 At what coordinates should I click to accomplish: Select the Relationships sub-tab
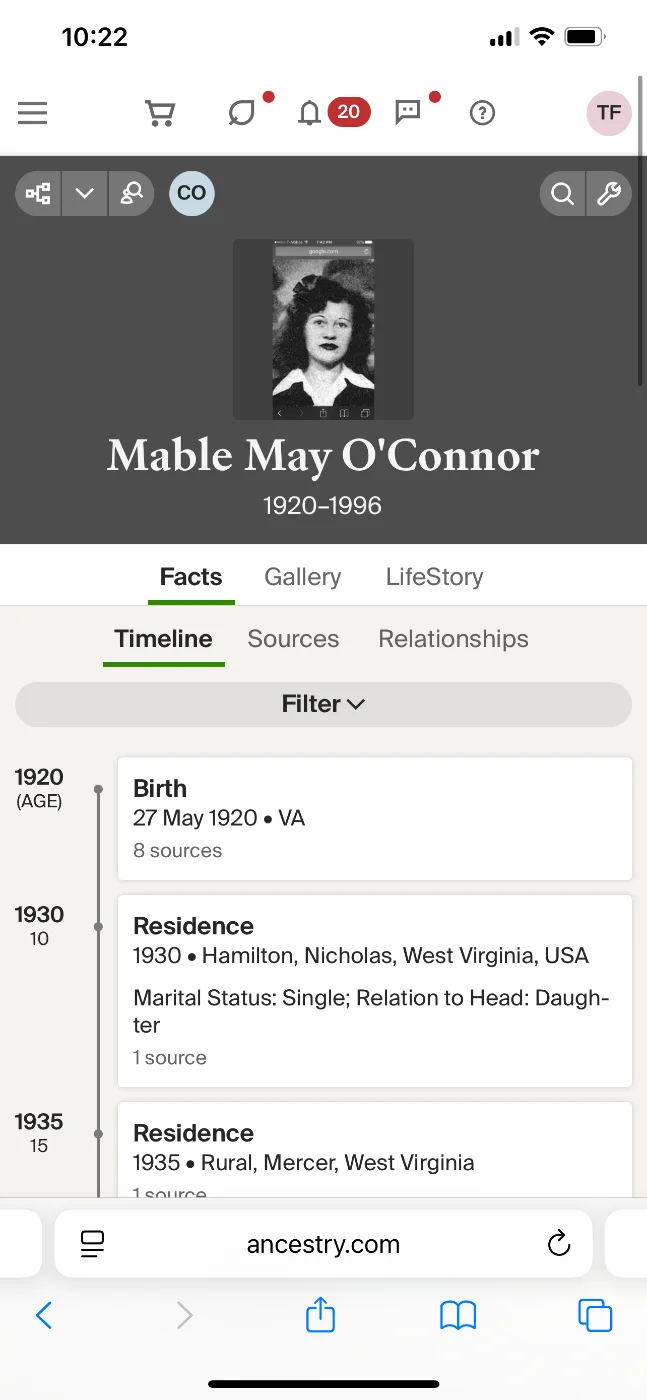coord(453,639)
